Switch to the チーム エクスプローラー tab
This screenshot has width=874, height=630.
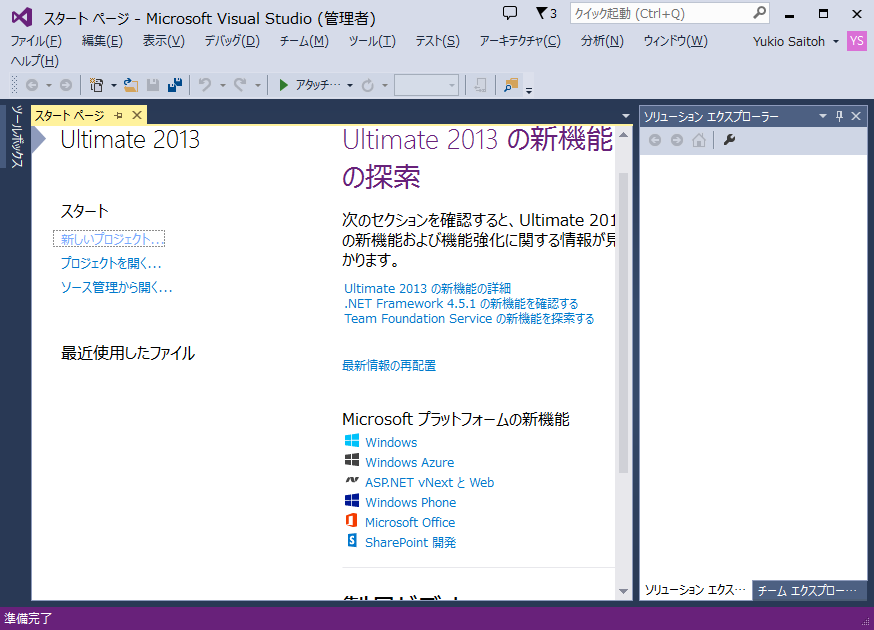click(806, 591)
